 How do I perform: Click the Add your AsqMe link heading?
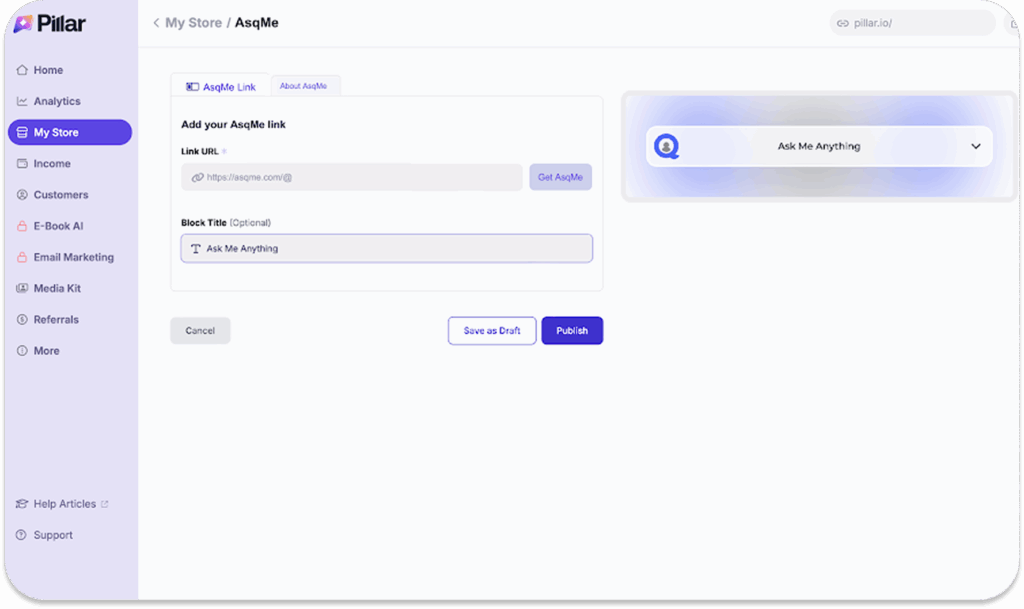(233, 124)
